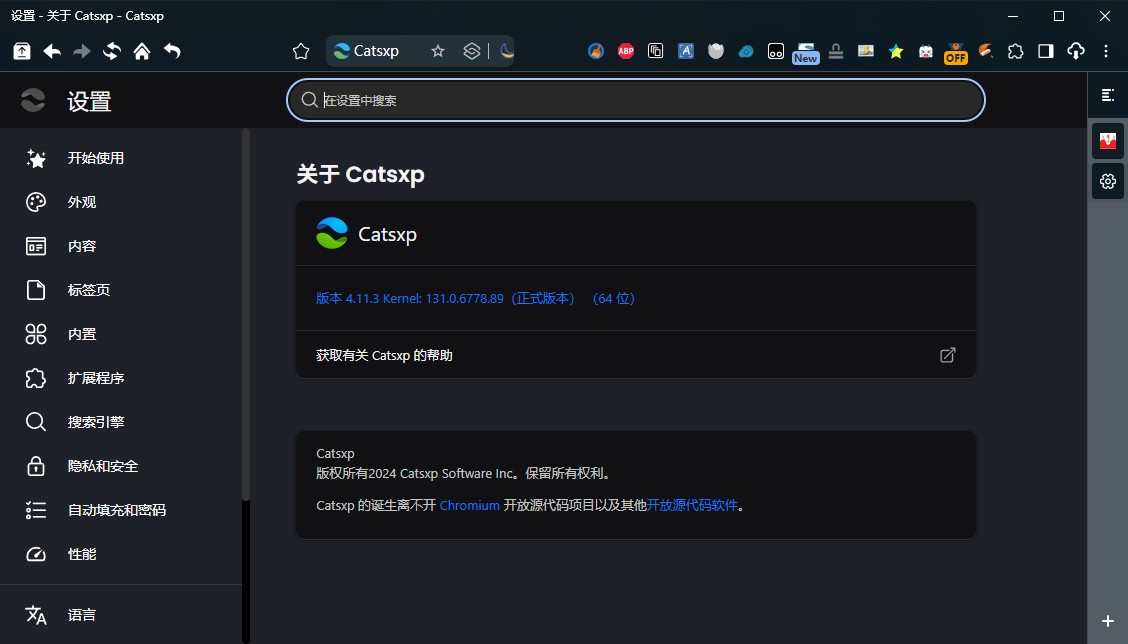This screenshot has height=644, width=1128.
Task: Click the orange-blue circular extension icon
Action: tap(596, 51)
